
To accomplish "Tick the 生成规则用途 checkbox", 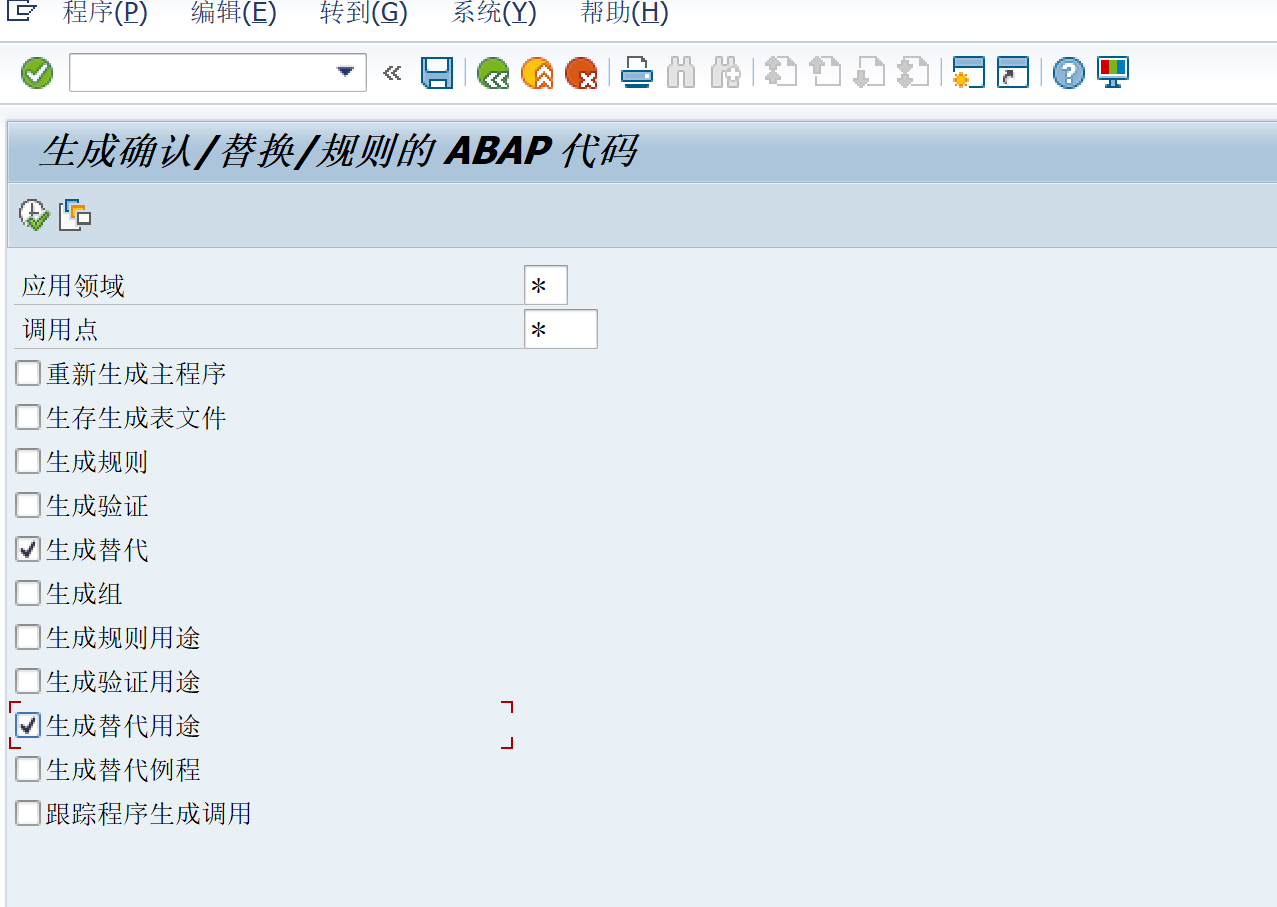I will click(28, 638).
